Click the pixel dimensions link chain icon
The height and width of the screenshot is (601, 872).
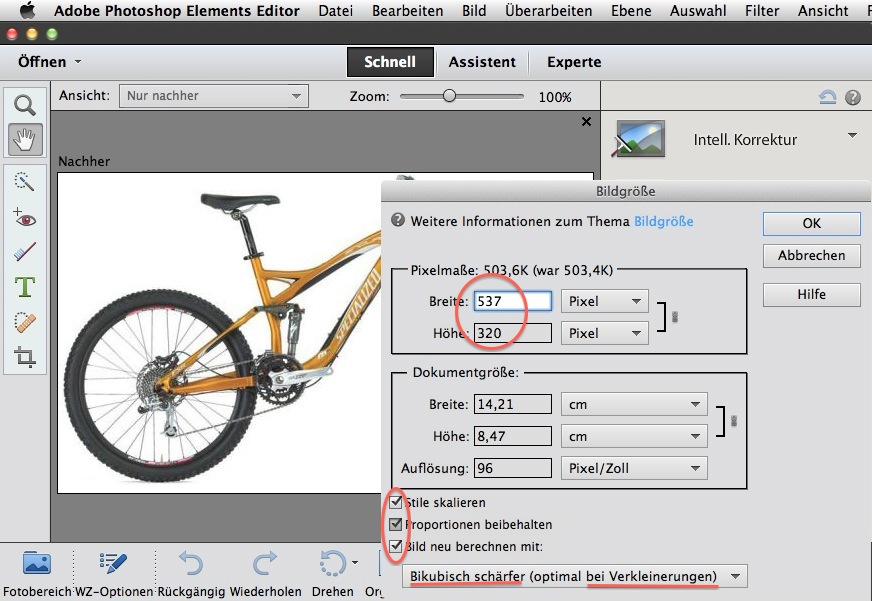(675, 317)
